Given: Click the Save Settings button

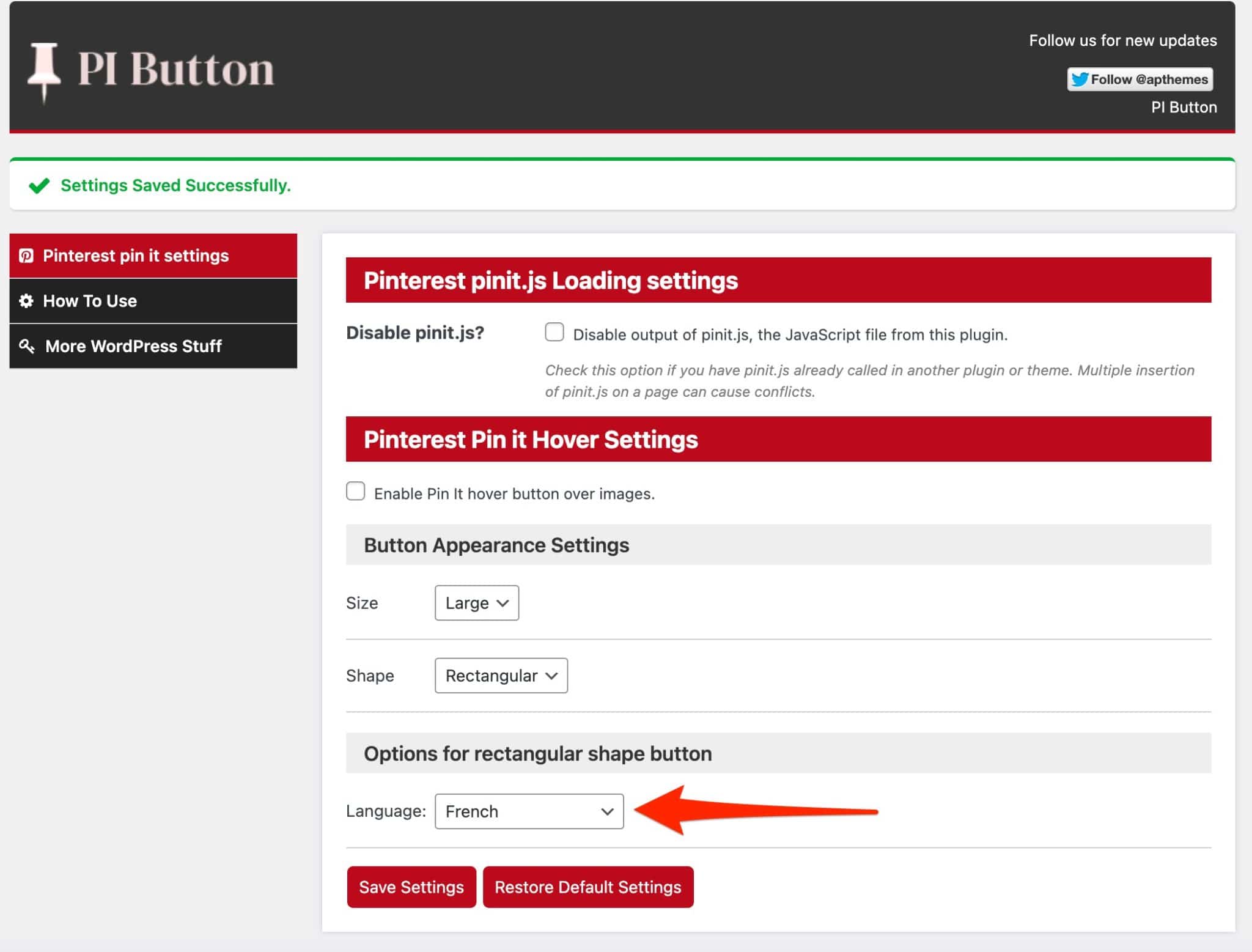Looking at the screenshot, I should (x=411, y=887).
